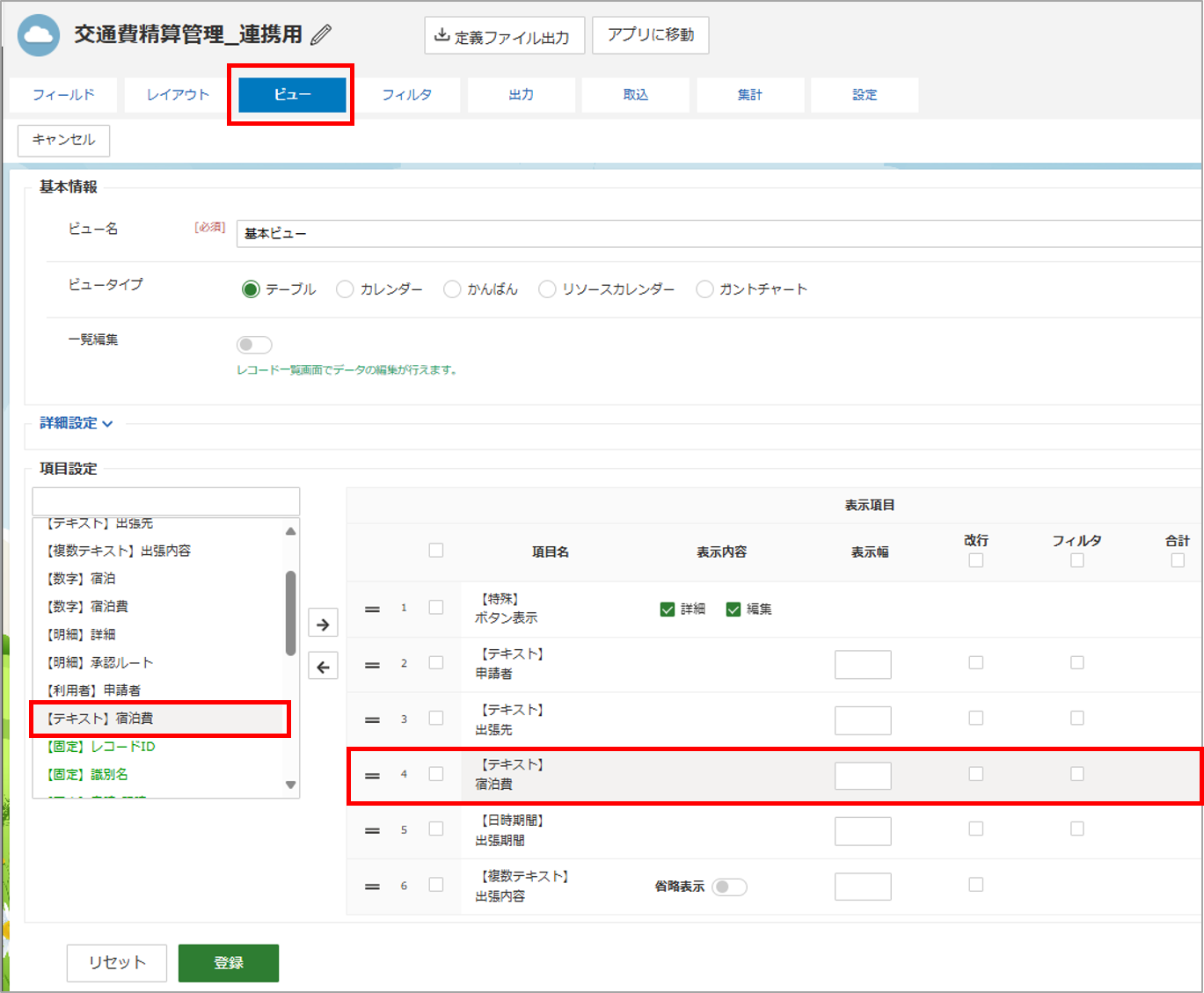Uncheck the 詳細 checkbox in ボタン表示 row
Viewport: 1204px width, 993px height.
point(668,609)
